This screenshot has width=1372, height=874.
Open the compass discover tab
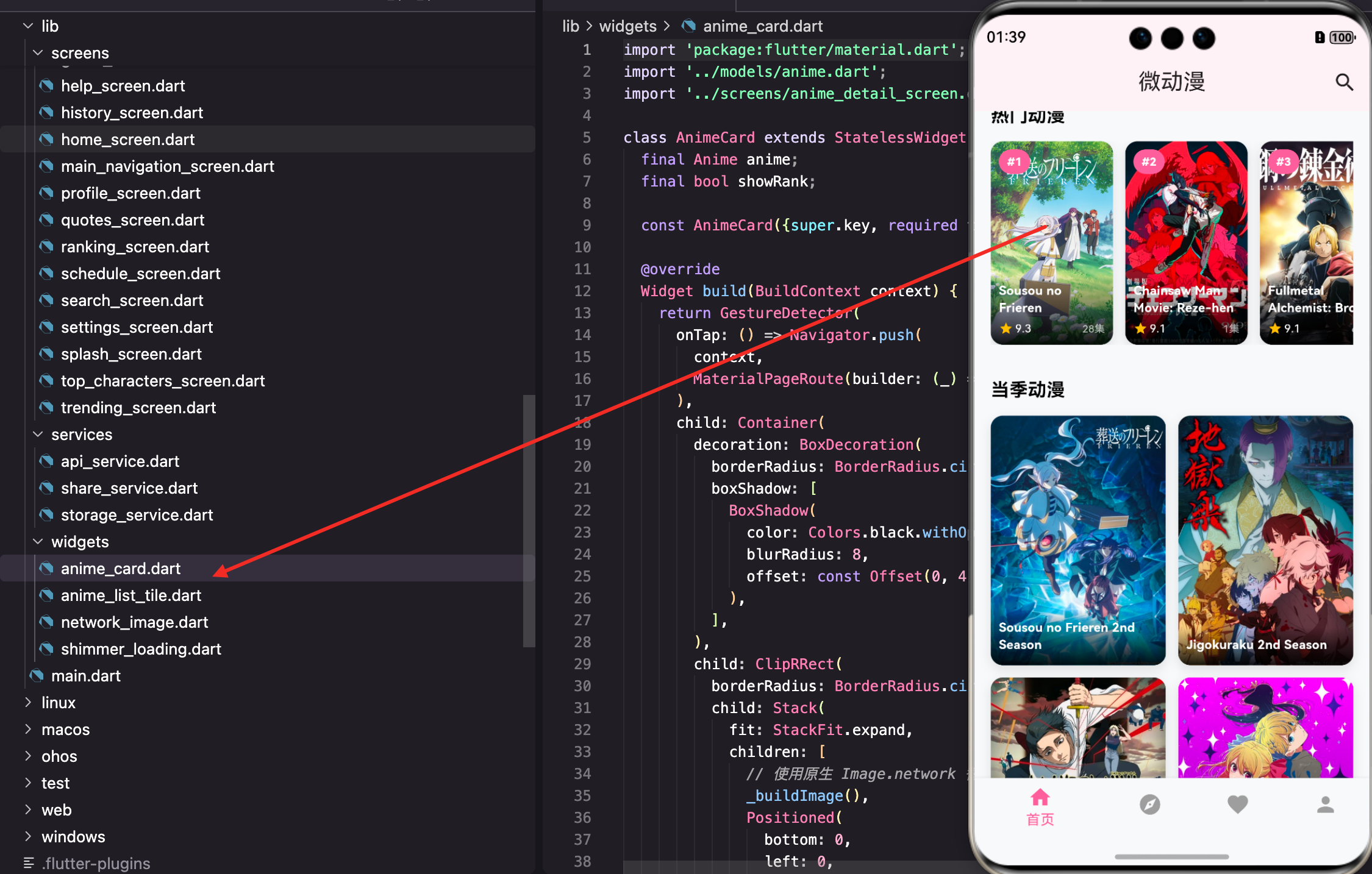pos(1149,805)
